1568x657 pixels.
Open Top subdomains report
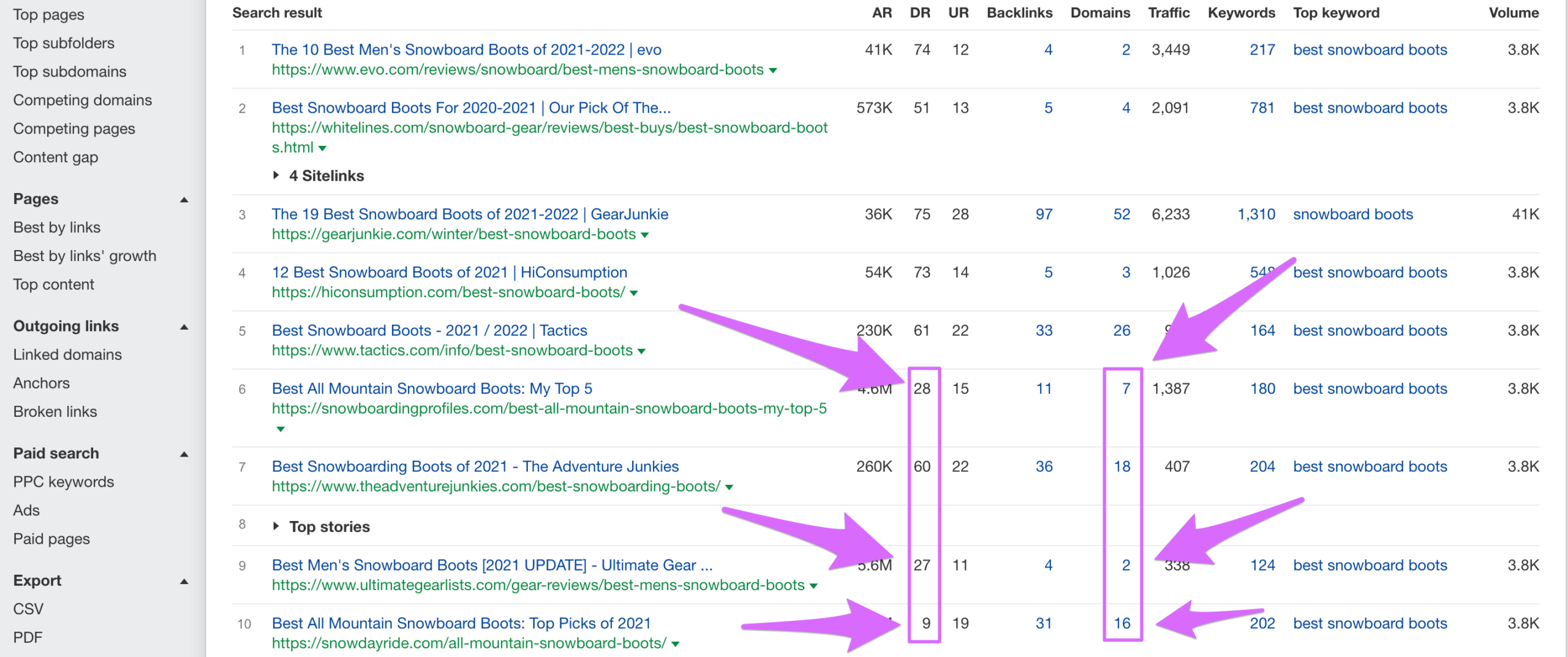[x=70, y=72]
